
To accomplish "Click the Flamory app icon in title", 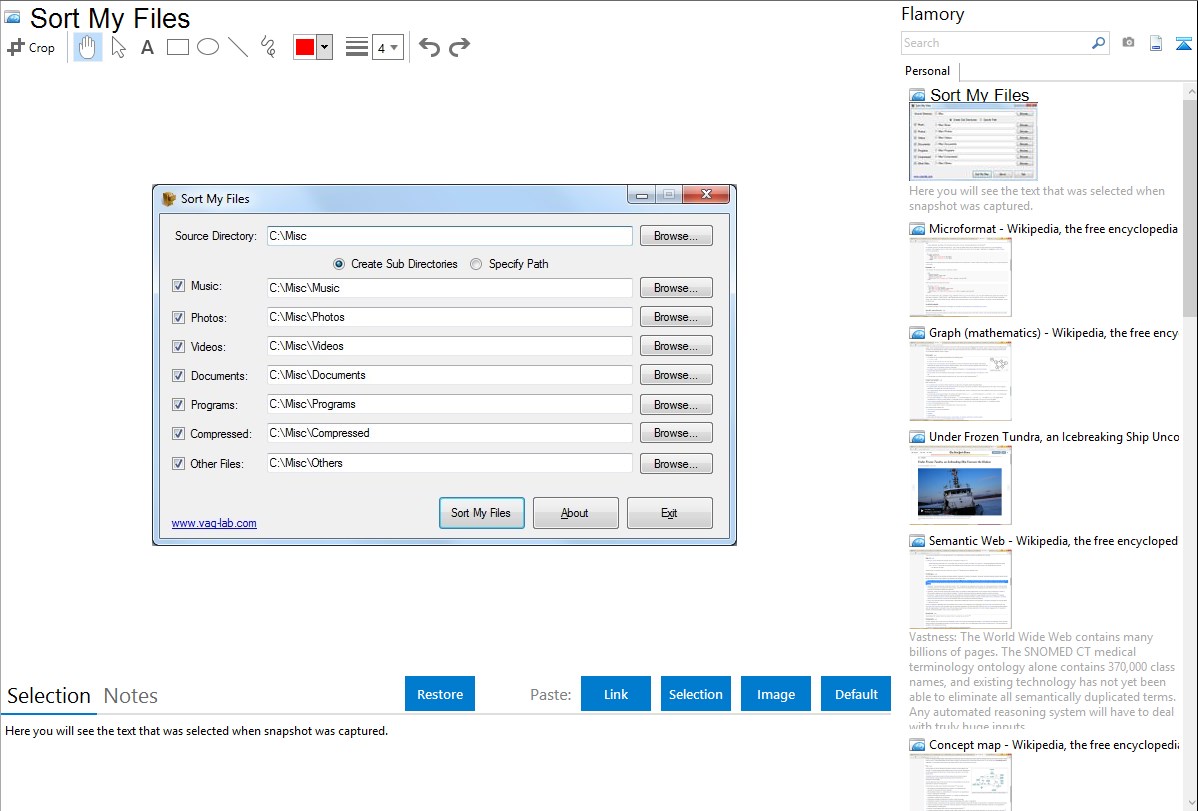I will [x=12, y=17].
